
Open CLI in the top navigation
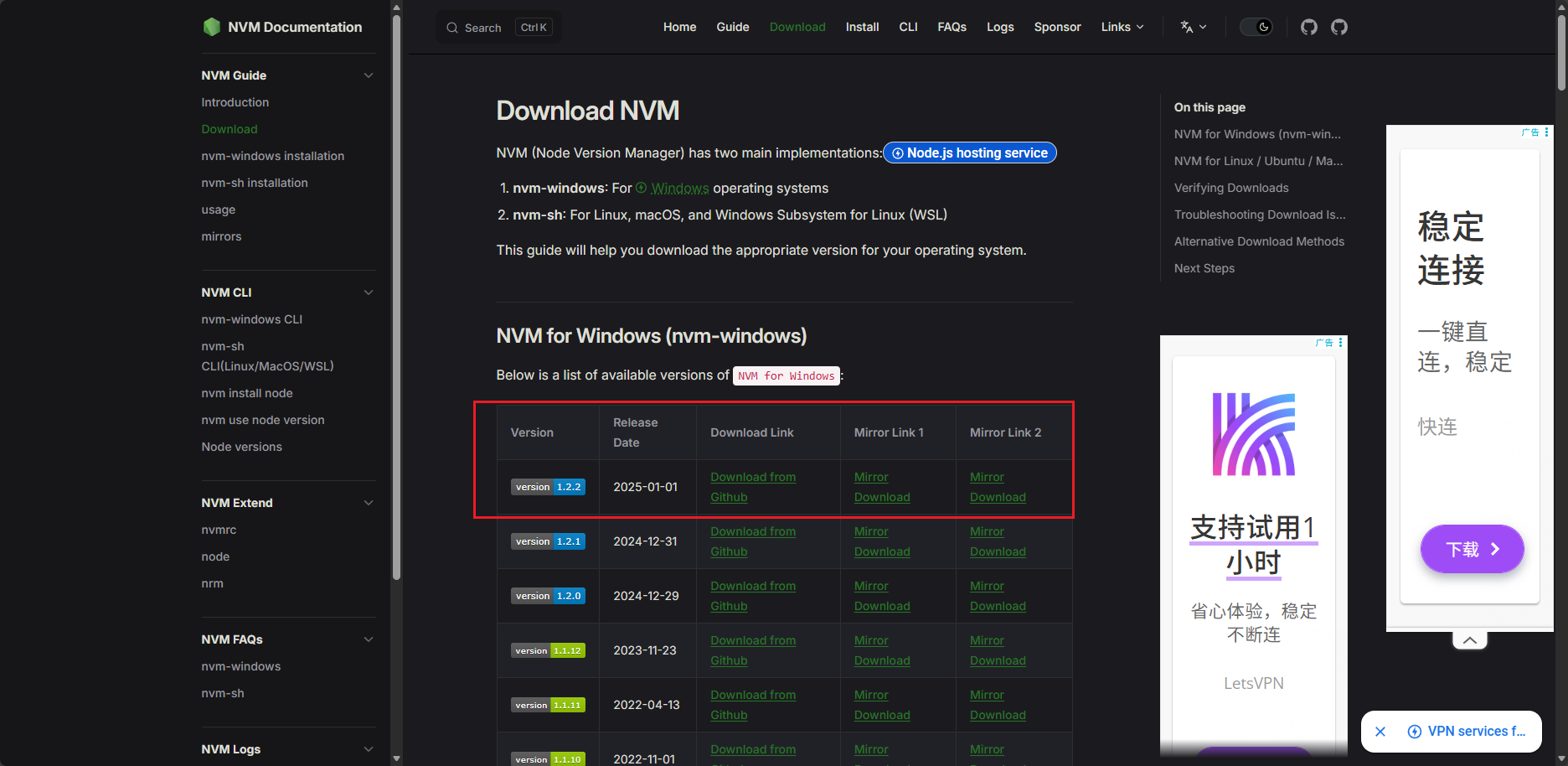908,27
